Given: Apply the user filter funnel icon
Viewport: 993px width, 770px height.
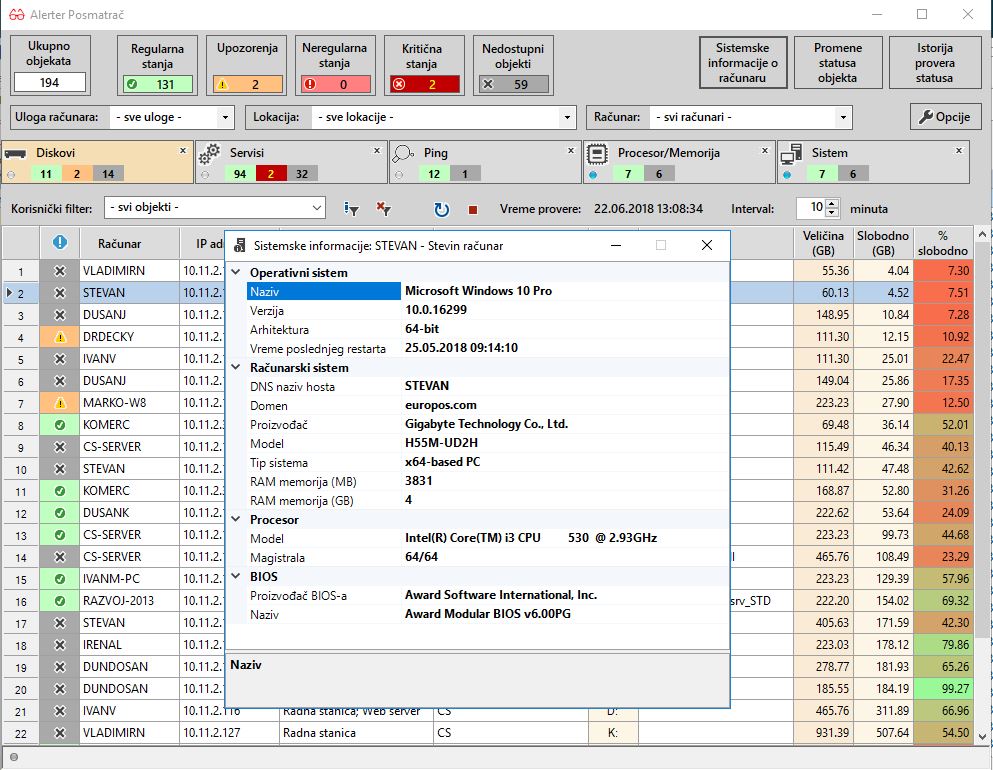Looking at the screenshot, I should 351,208.
